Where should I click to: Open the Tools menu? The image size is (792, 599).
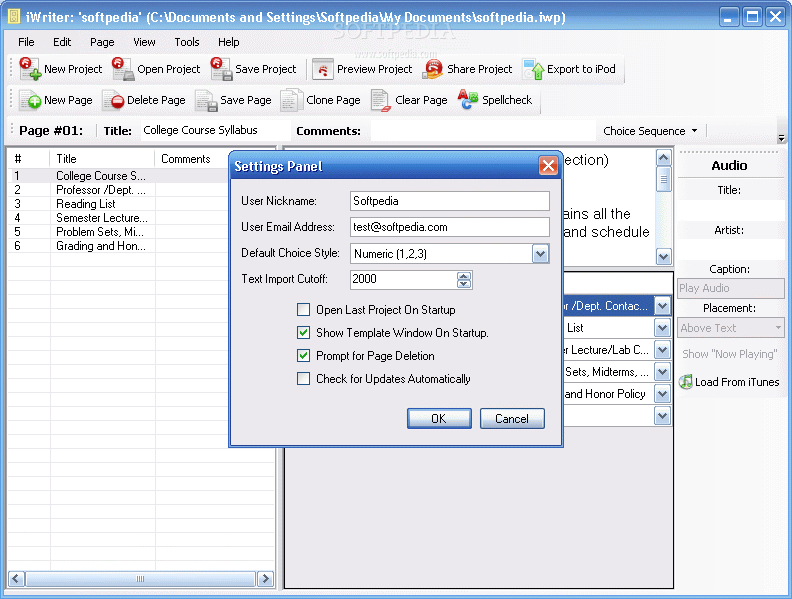click(187, 42)
